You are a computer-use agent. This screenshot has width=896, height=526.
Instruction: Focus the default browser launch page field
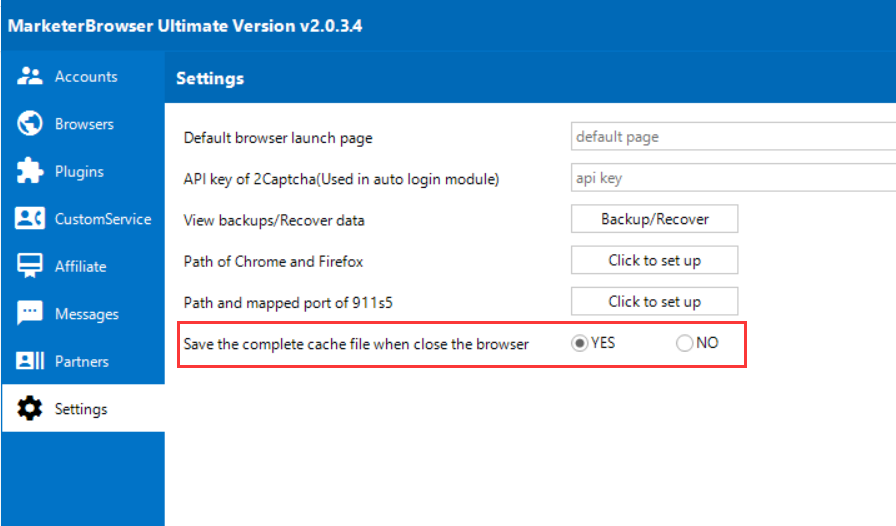click(x=732, y=137)
